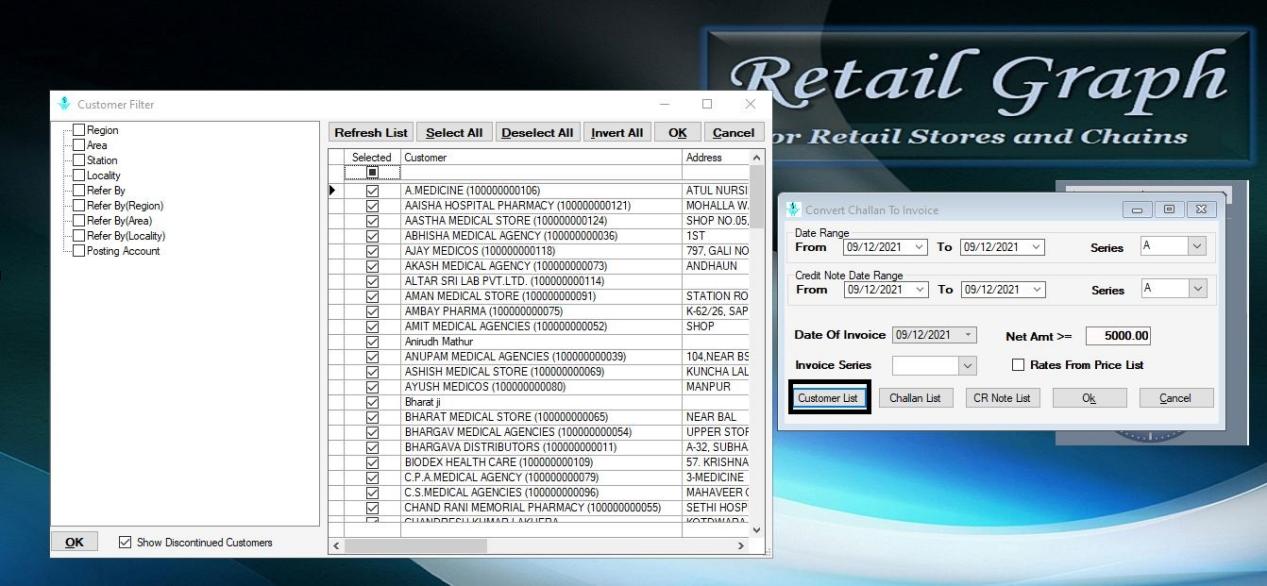Click Select All button
Viewport: 1267px width, 586px height.
point(454,132)
